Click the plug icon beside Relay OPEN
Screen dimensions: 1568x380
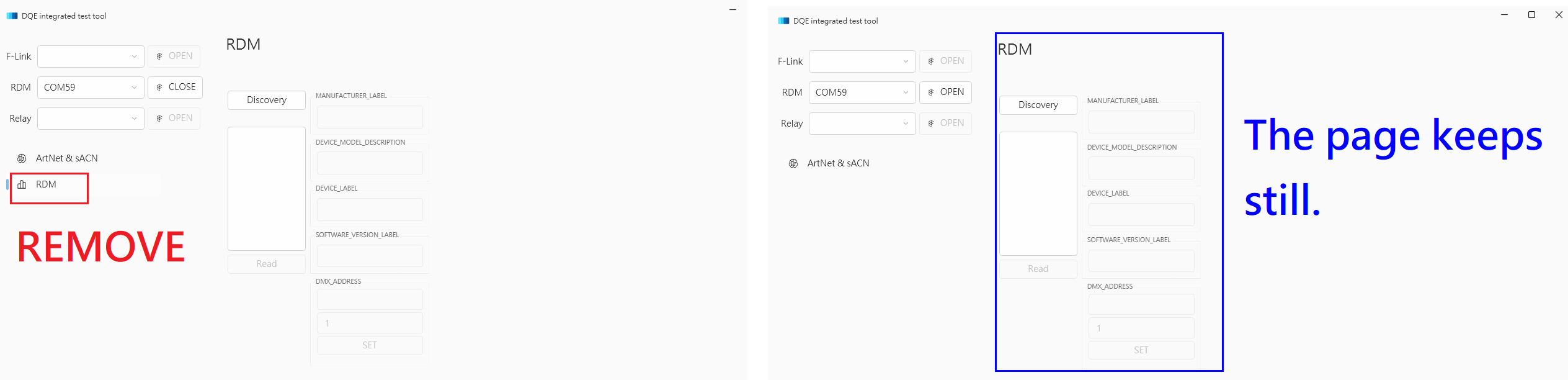159,118
